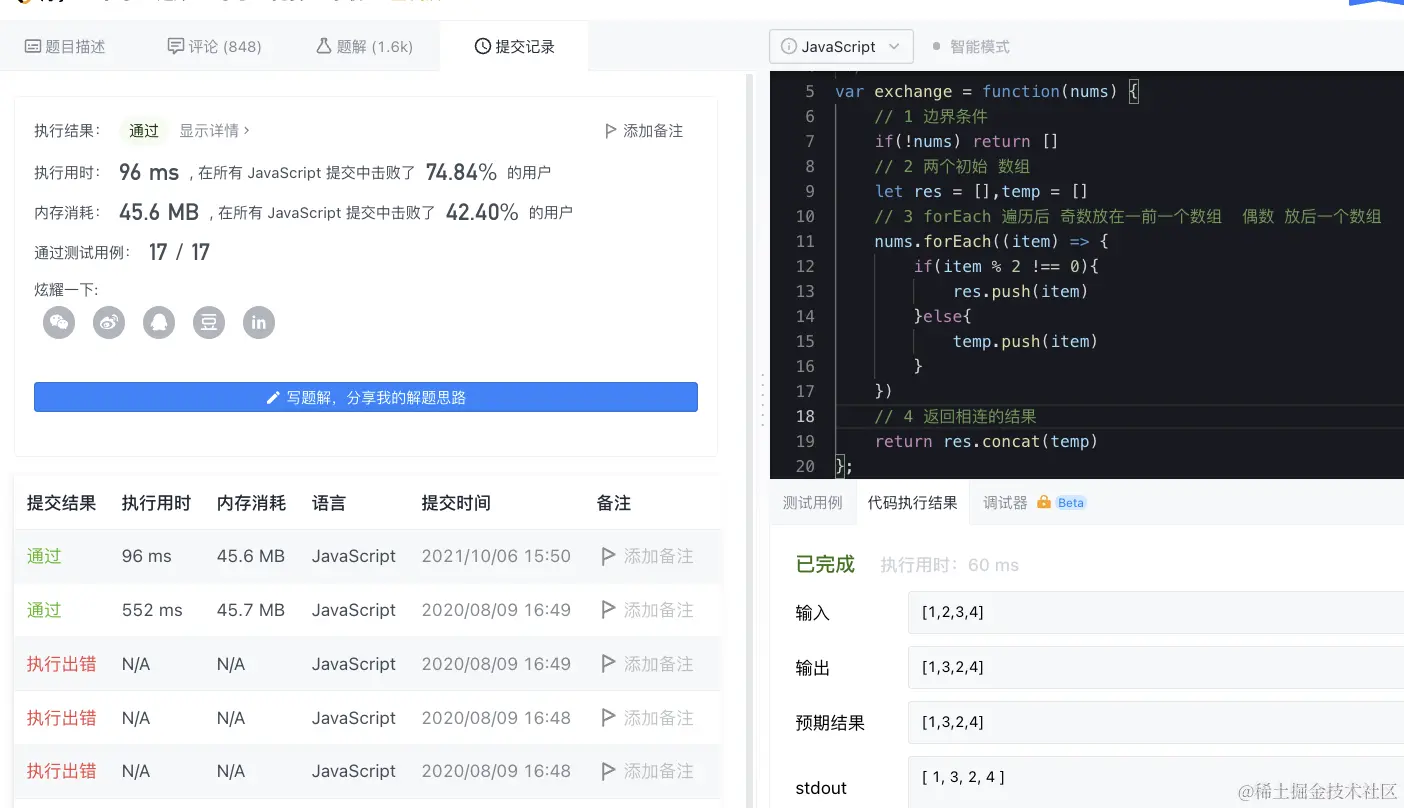The width and height of the screenshot is (1404, 808).
Task: Click the 2021/10/06 15:50 timestamp
Action: pos(496,556)
